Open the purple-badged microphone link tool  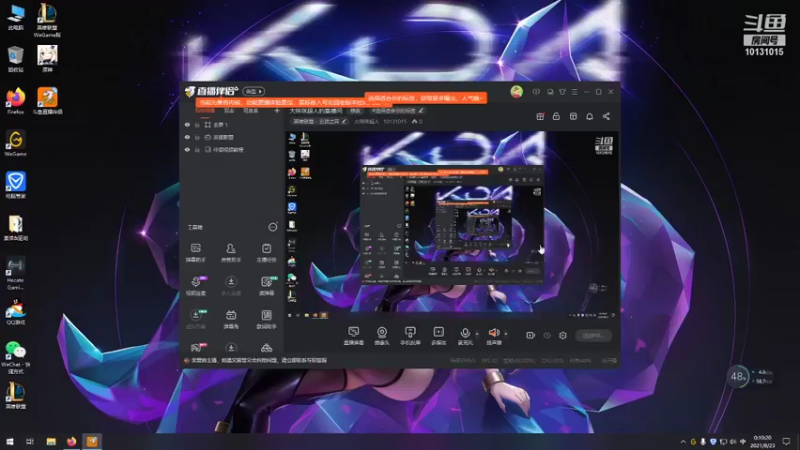coord(196,286)
